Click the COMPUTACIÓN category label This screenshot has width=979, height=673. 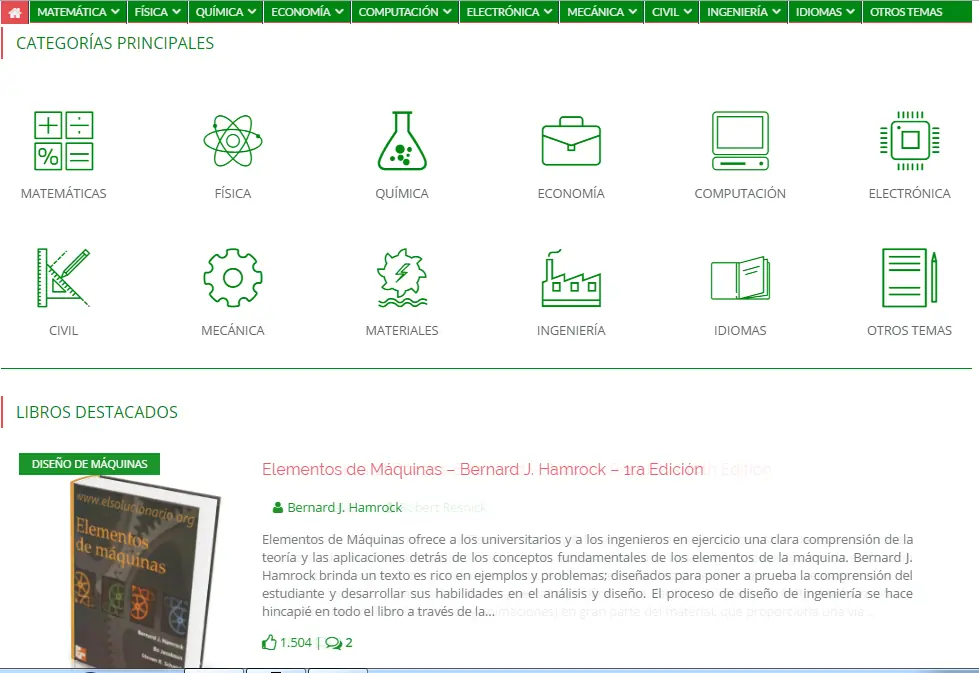click(740, 194)
